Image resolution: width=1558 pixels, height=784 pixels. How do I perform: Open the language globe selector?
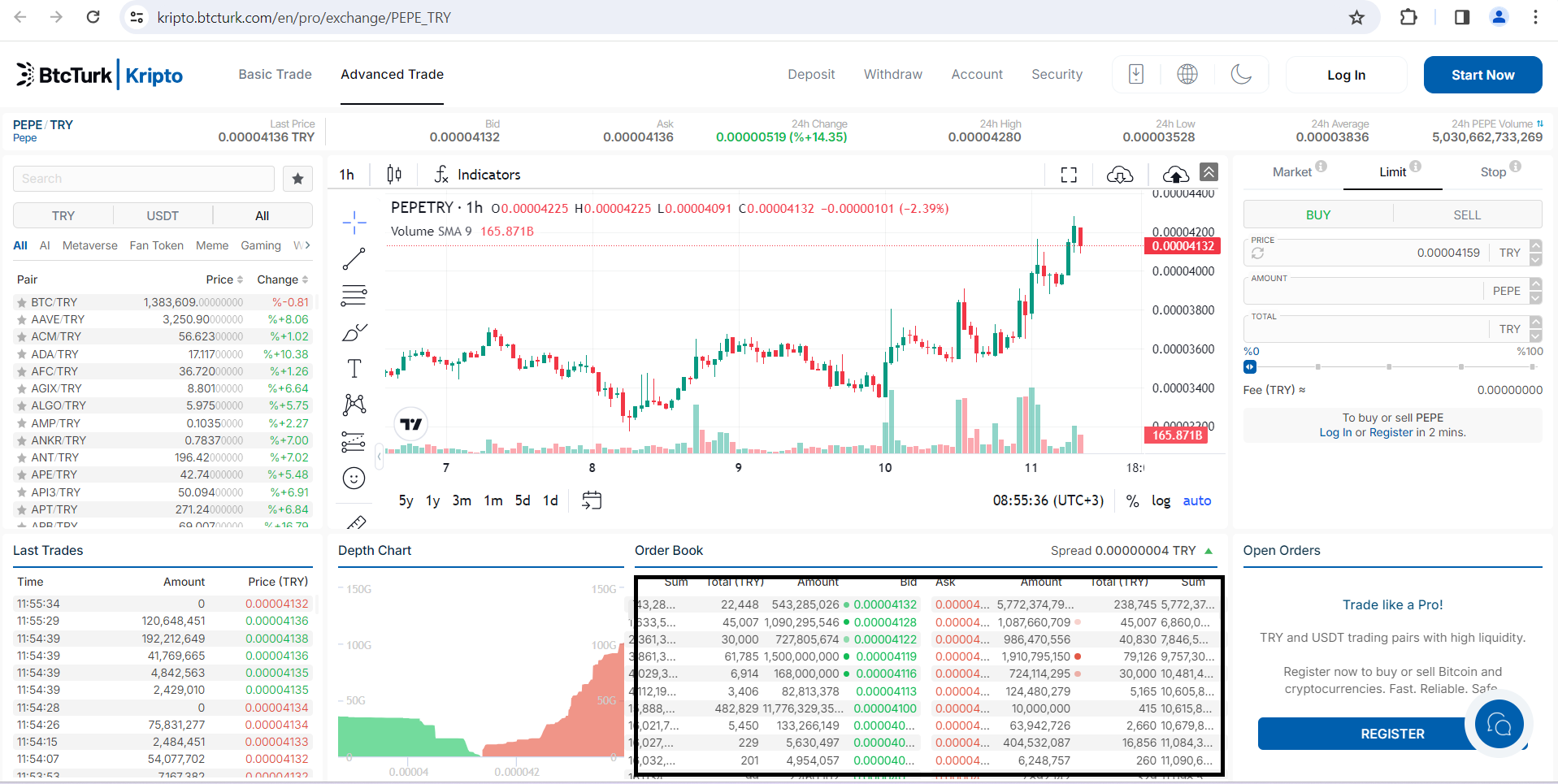[x=1187, y=74]
